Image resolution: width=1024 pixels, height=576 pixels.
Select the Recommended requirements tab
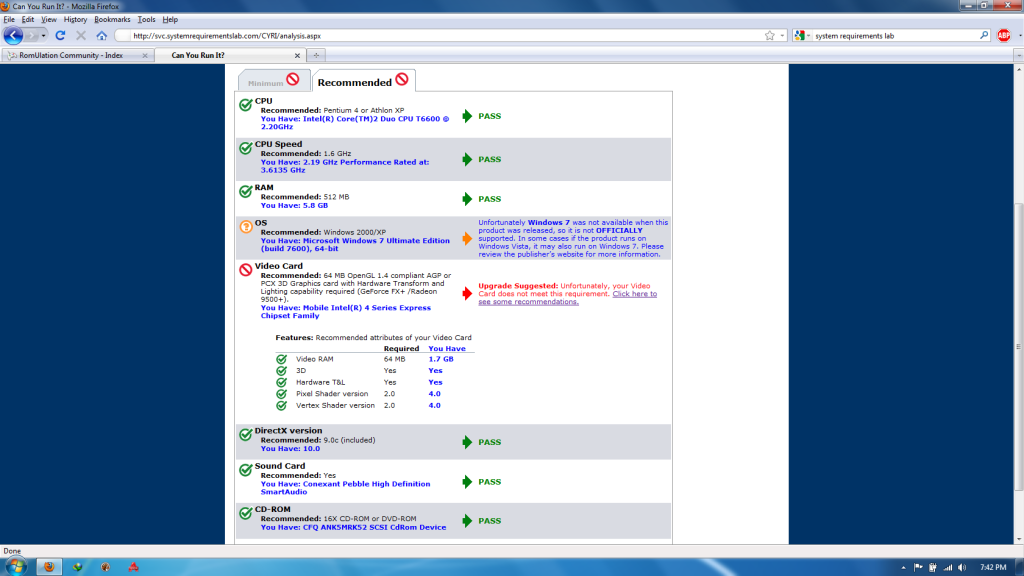pyautogui.click(x=363, y=82)
